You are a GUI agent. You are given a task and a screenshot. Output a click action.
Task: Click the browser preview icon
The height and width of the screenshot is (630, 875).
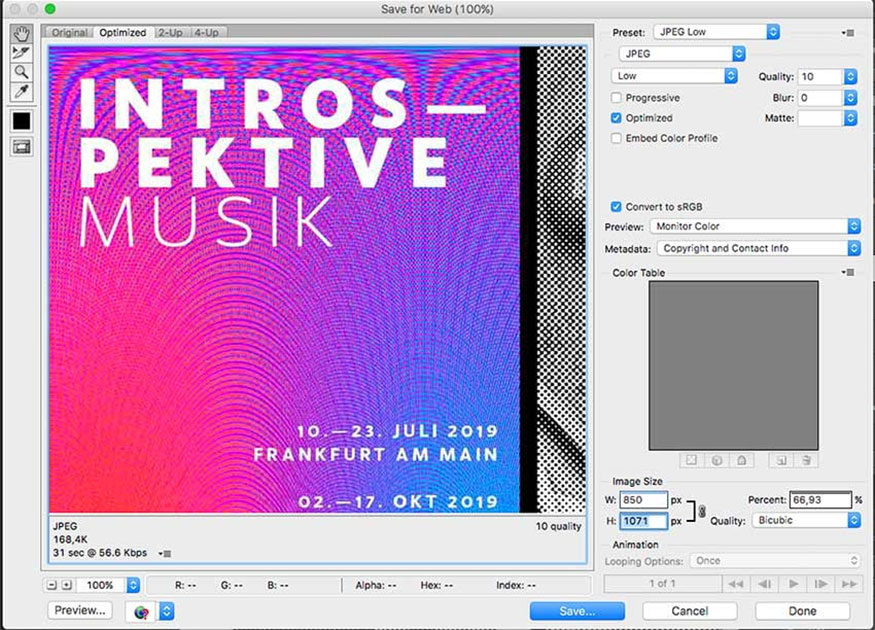click(142, 611)
